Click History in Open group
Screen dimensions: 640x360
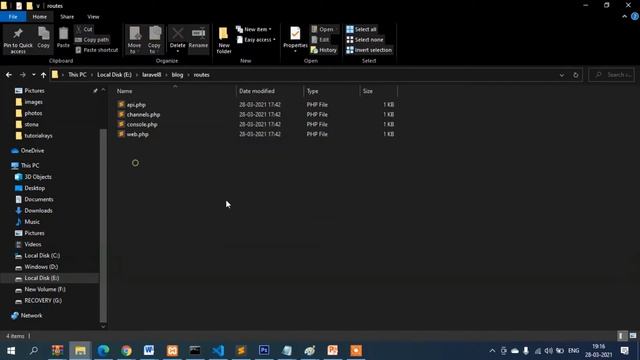[x=324, y=50]
